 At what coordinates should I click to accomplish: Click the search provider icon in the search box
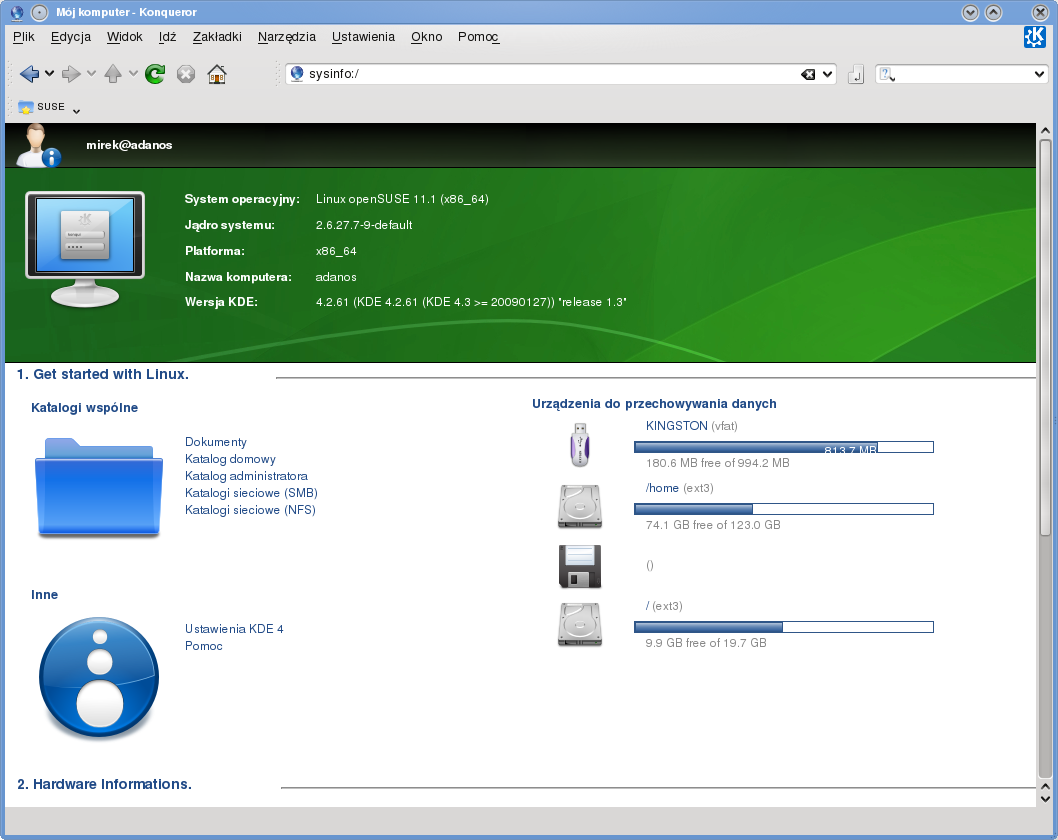(887, 74)
